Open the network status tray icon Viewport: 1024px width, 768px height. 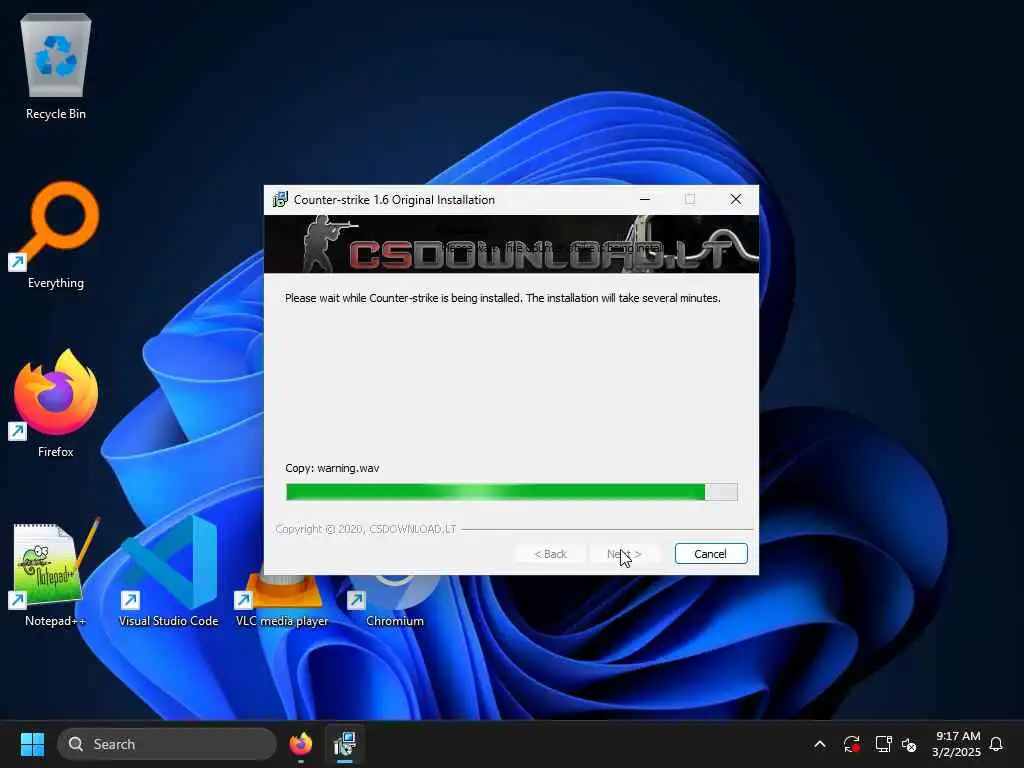click(883, 744)
